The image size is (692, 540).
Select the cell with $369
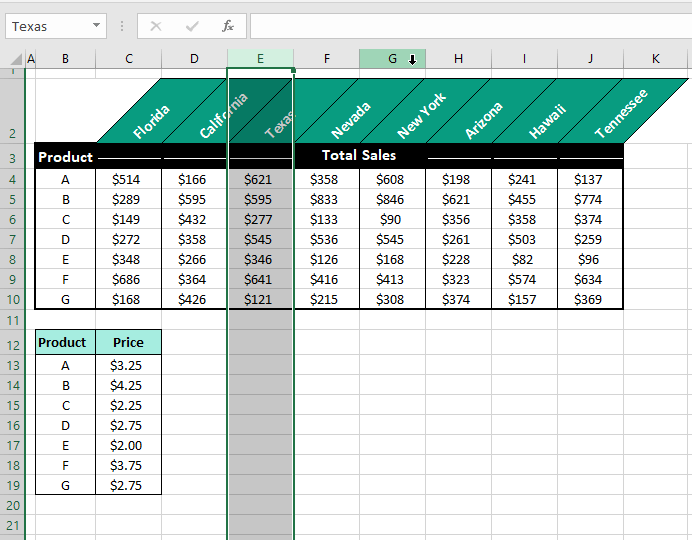tap(590, 300)
